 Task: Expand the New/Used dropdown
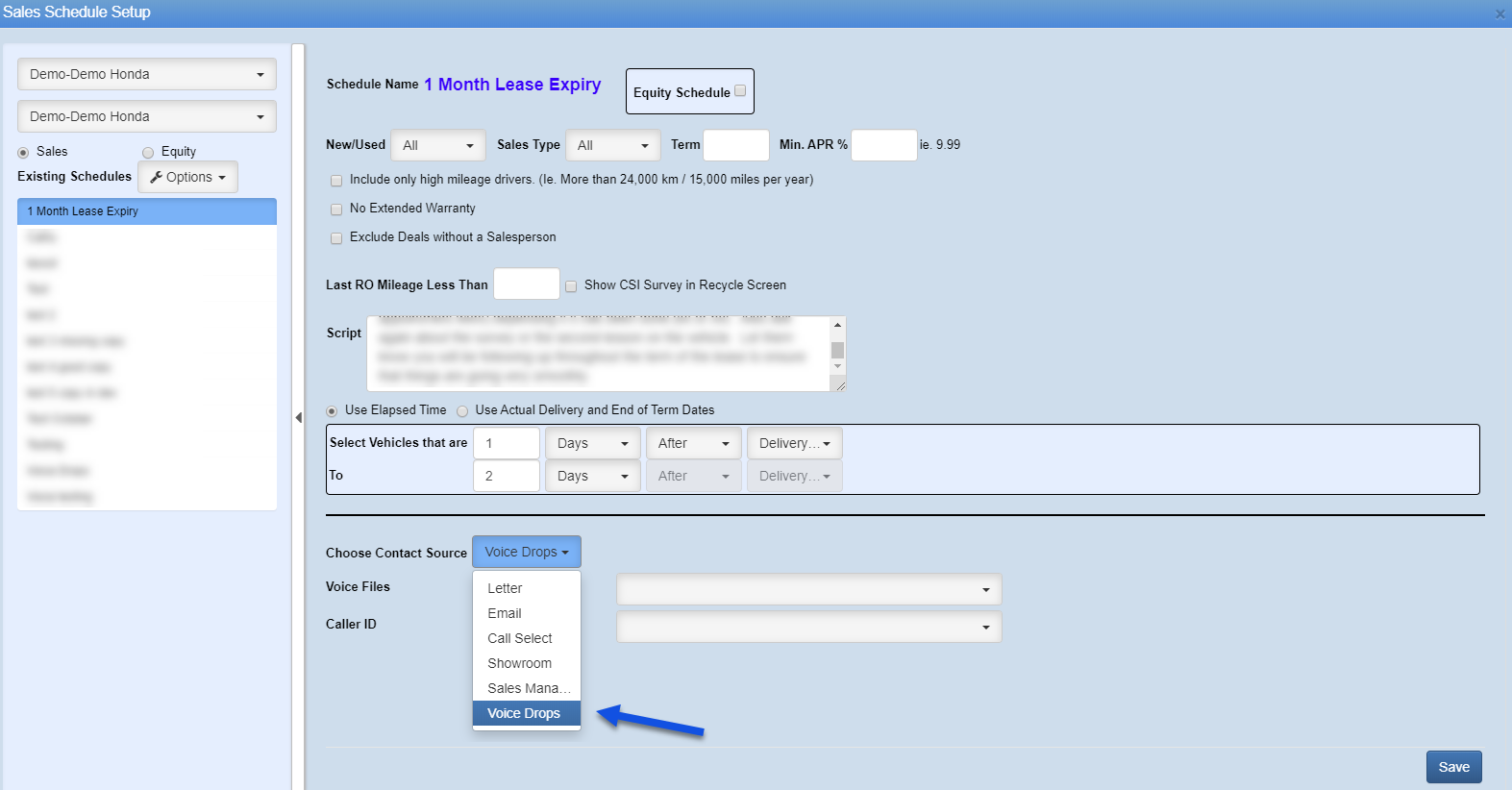pos(437,145)
